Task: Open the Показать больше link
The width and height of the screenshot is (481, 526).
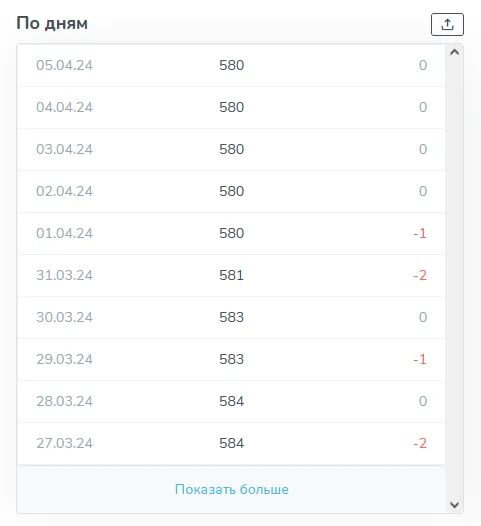Action: point(231,489)
